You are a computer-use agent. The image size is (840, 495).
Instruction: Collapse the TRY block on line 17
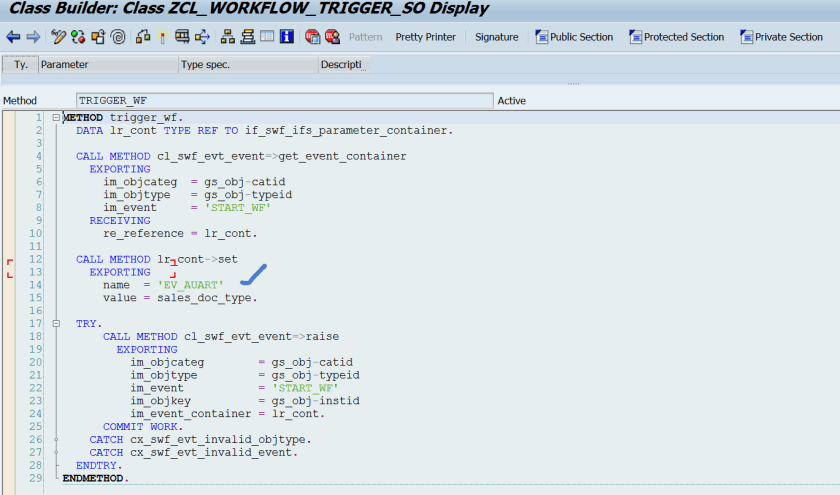[x=56, y=324]
